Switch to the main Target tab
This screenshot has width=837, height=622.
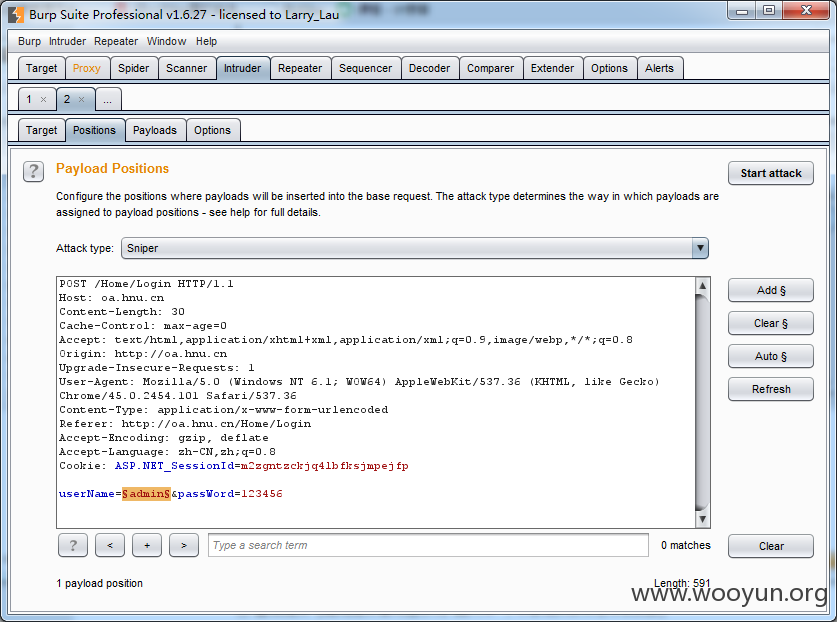point(41,68)
